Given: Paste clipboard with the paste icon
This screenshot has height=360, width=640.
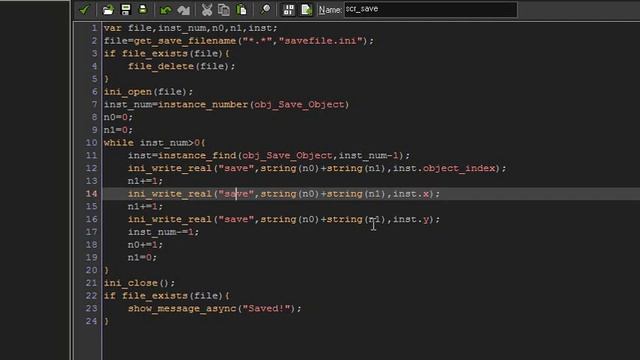Looking at the screenshot, I should tap(242, 9).
